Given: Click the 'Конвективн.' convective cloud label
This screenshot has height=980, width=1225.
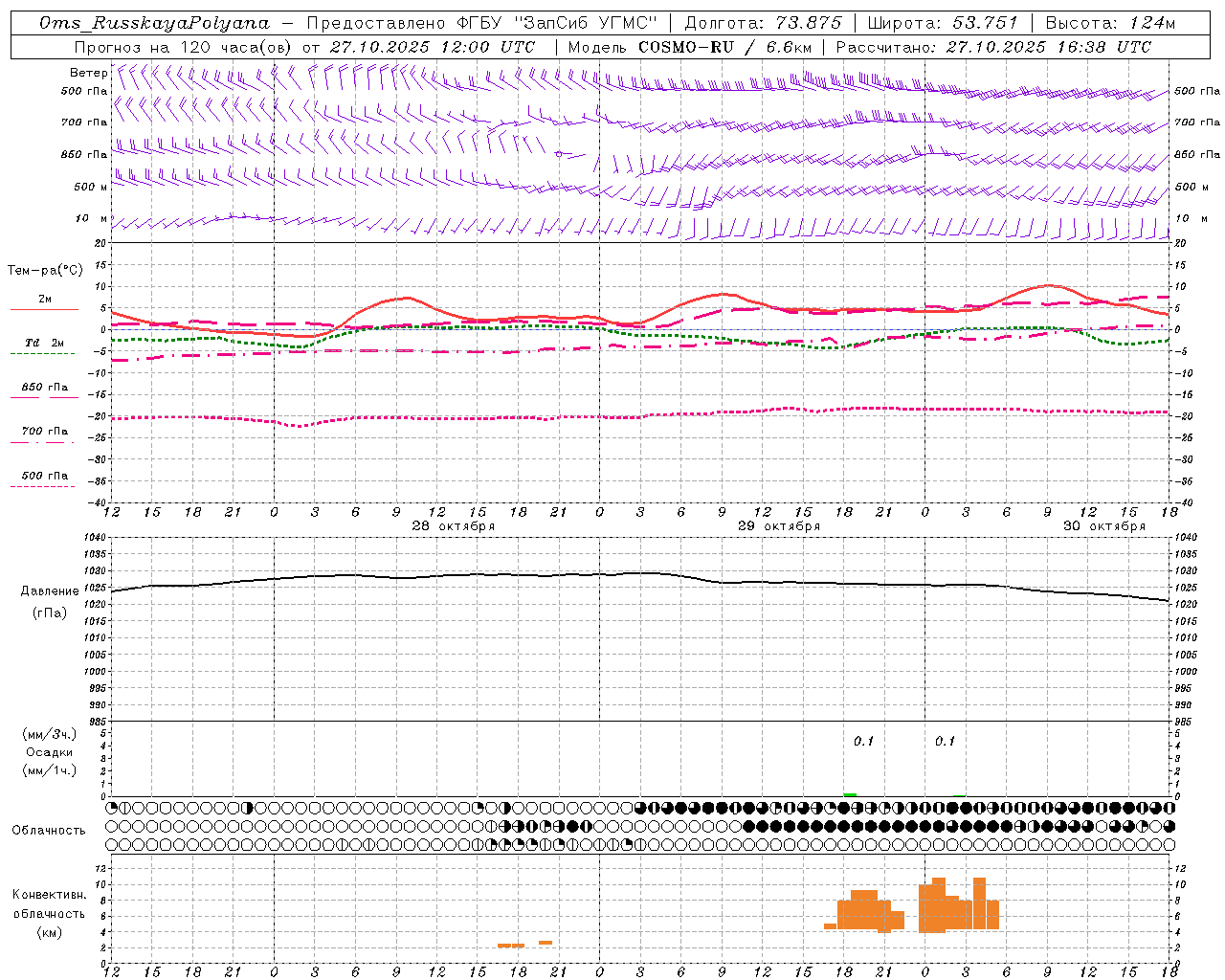Looking at the screenshot, I should 49,895.
